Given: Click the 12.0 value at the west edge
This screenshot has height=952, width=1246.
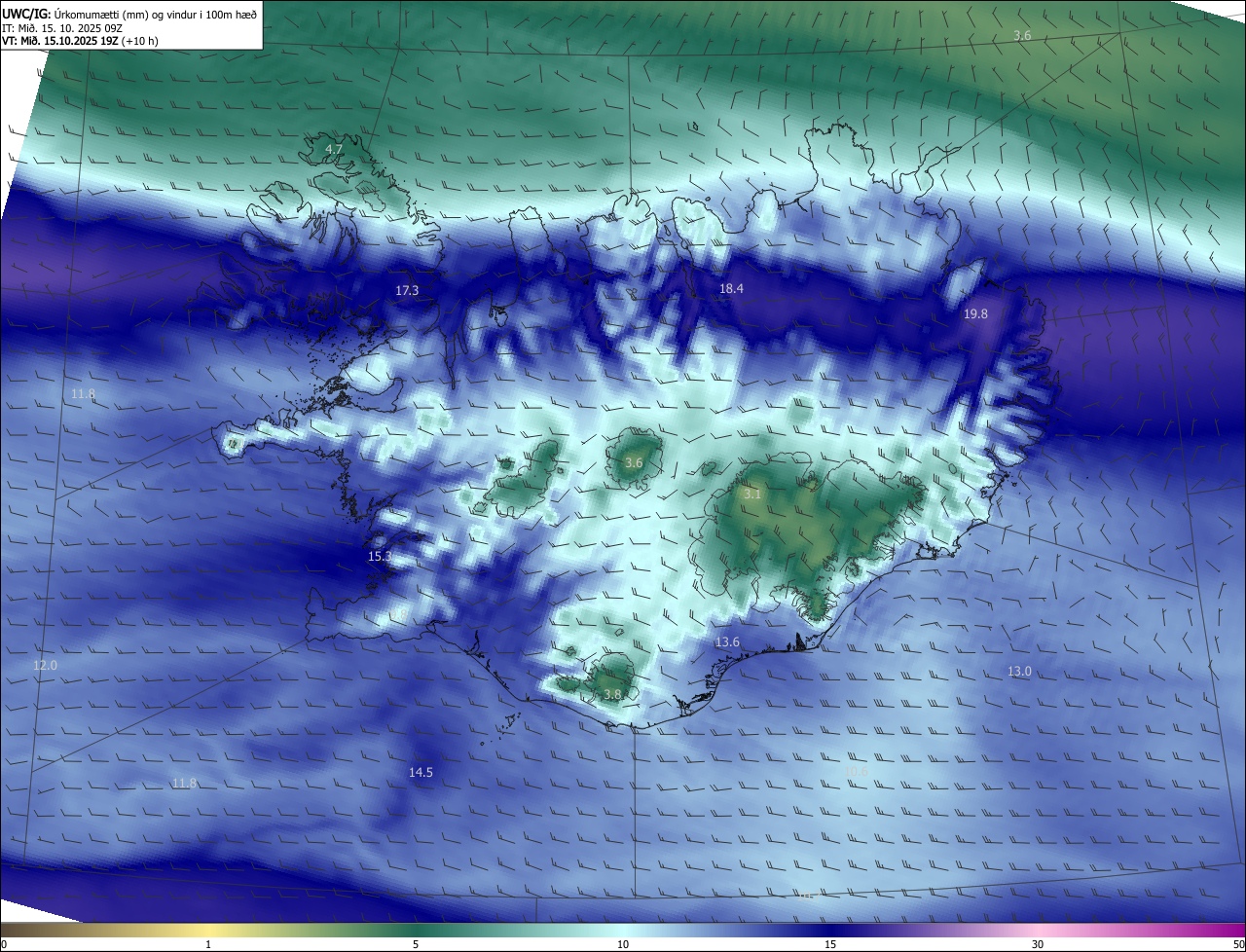Looking at the screenshot, I should 46,665.
